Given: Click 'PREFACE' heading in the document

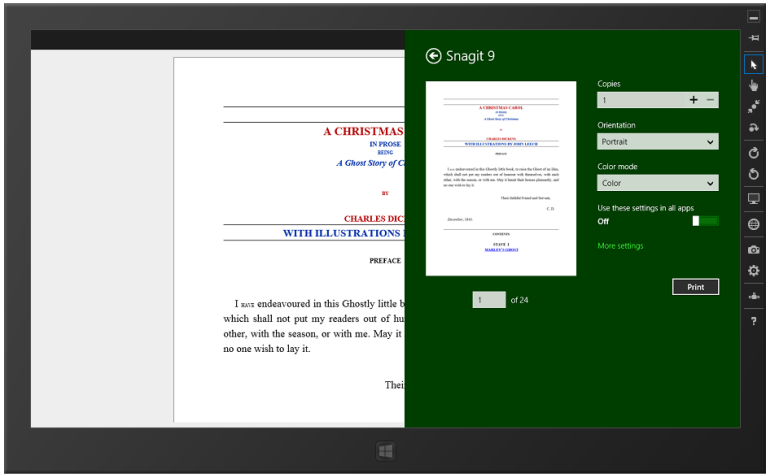Looking at the screenshot, I should (x=385, y=261).
